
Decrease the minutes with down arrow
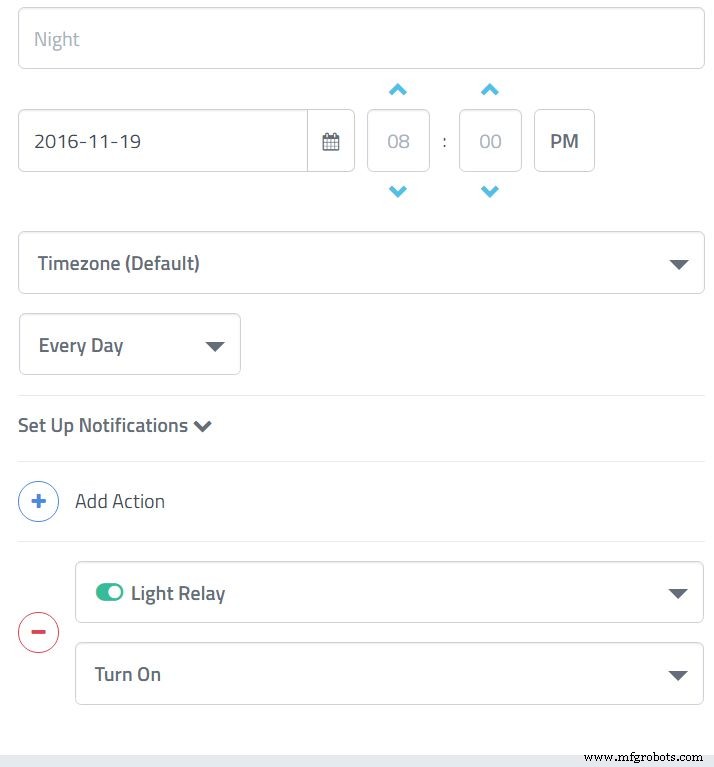[489, 191]
